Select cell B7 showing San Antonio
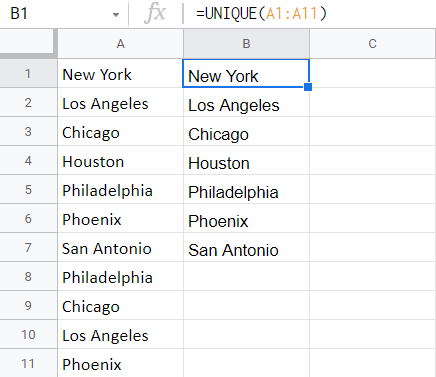This screenshot has width=436, height=377. (x=246, y=247)
